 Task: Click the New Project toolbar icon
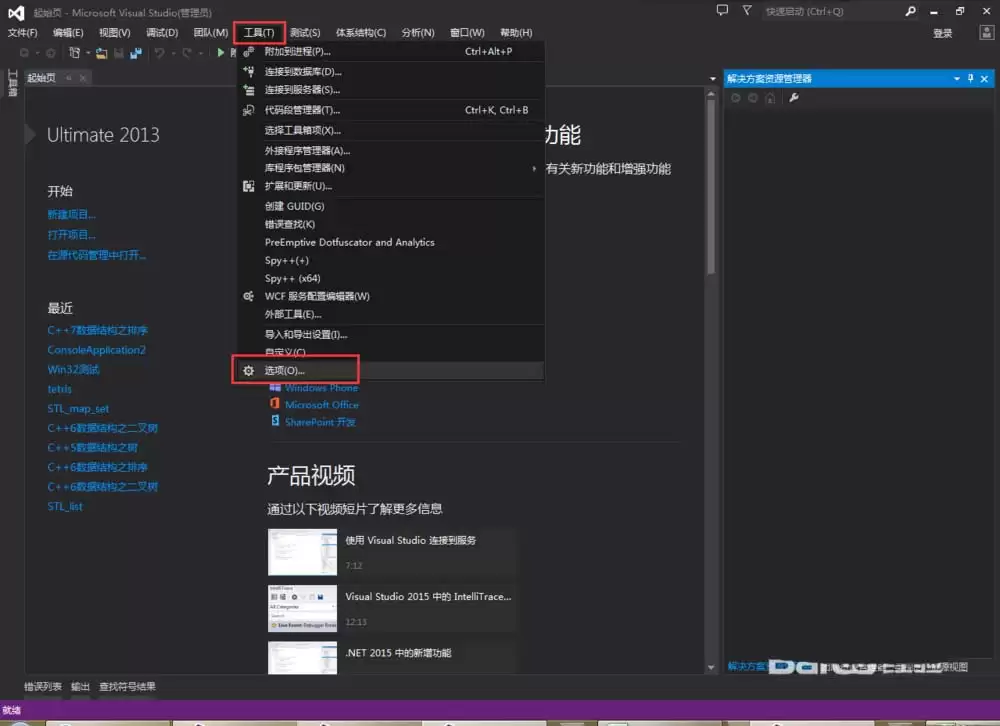pos(73,53)
